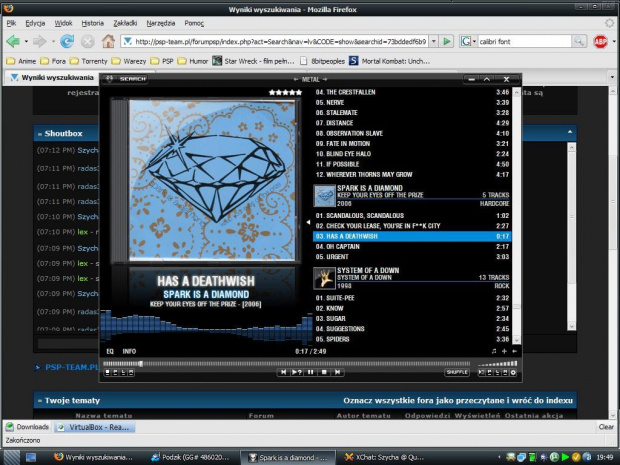Open the forward history dropdown arrow

click(x=53, y=41)
